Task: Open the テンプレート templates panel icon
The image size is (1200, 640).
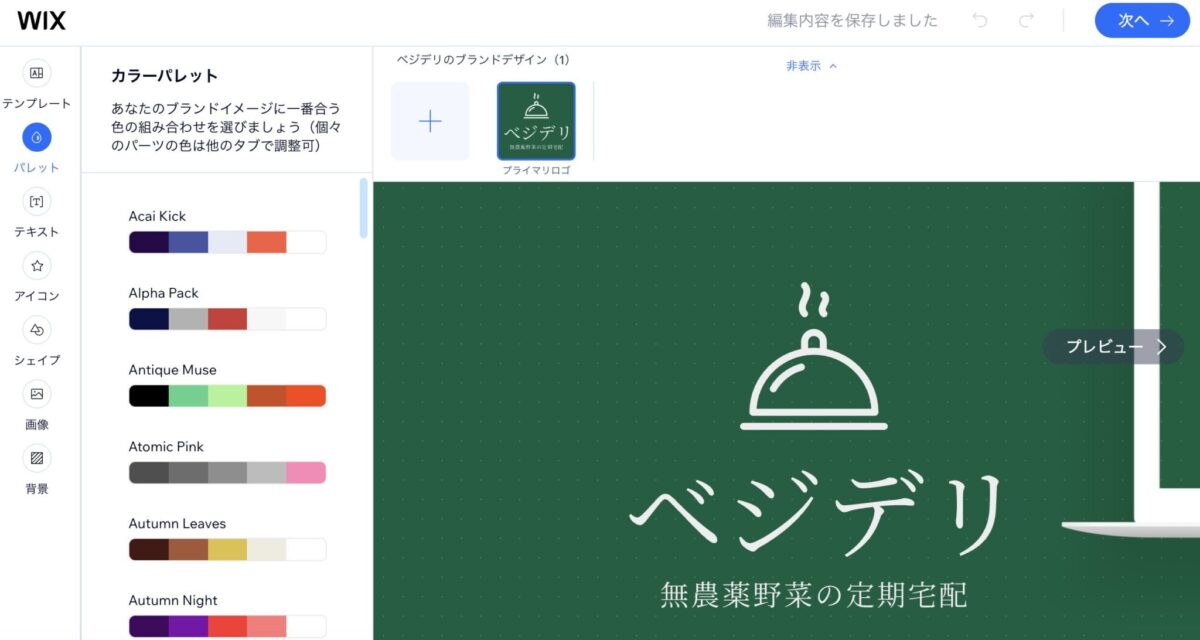Action: pyautogui.click(x=37, y=73)
